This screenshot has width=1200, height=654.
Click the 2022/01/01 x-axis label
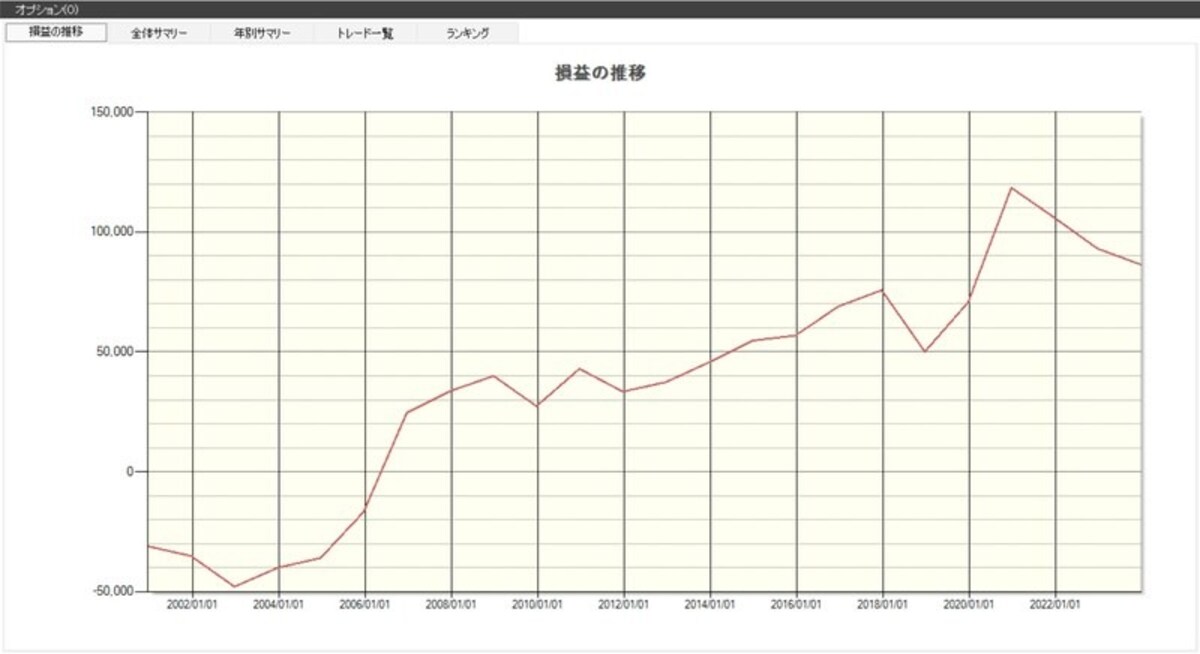pyautogui.click(x=1055, y=604)
